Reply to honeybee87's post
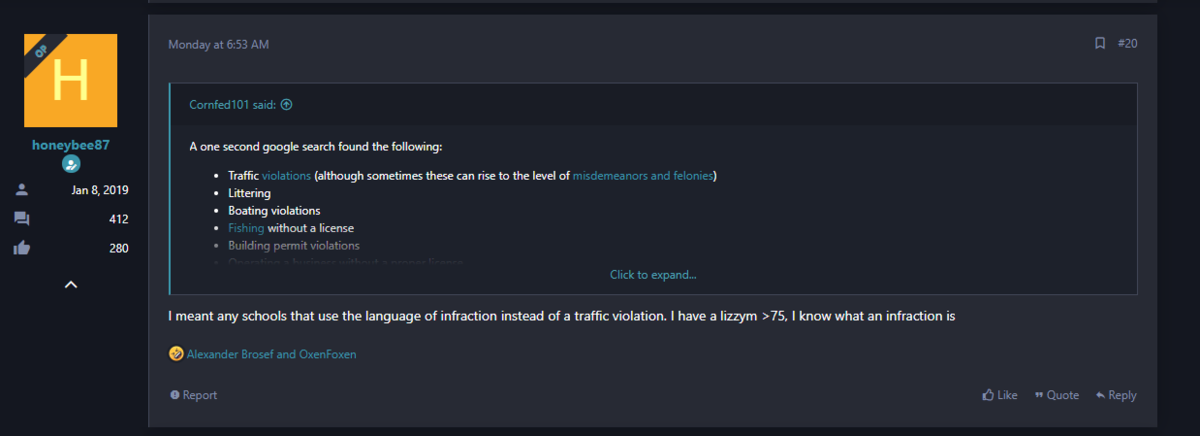The width and height of the screenshot is (1200, 436). (1116, 395)
